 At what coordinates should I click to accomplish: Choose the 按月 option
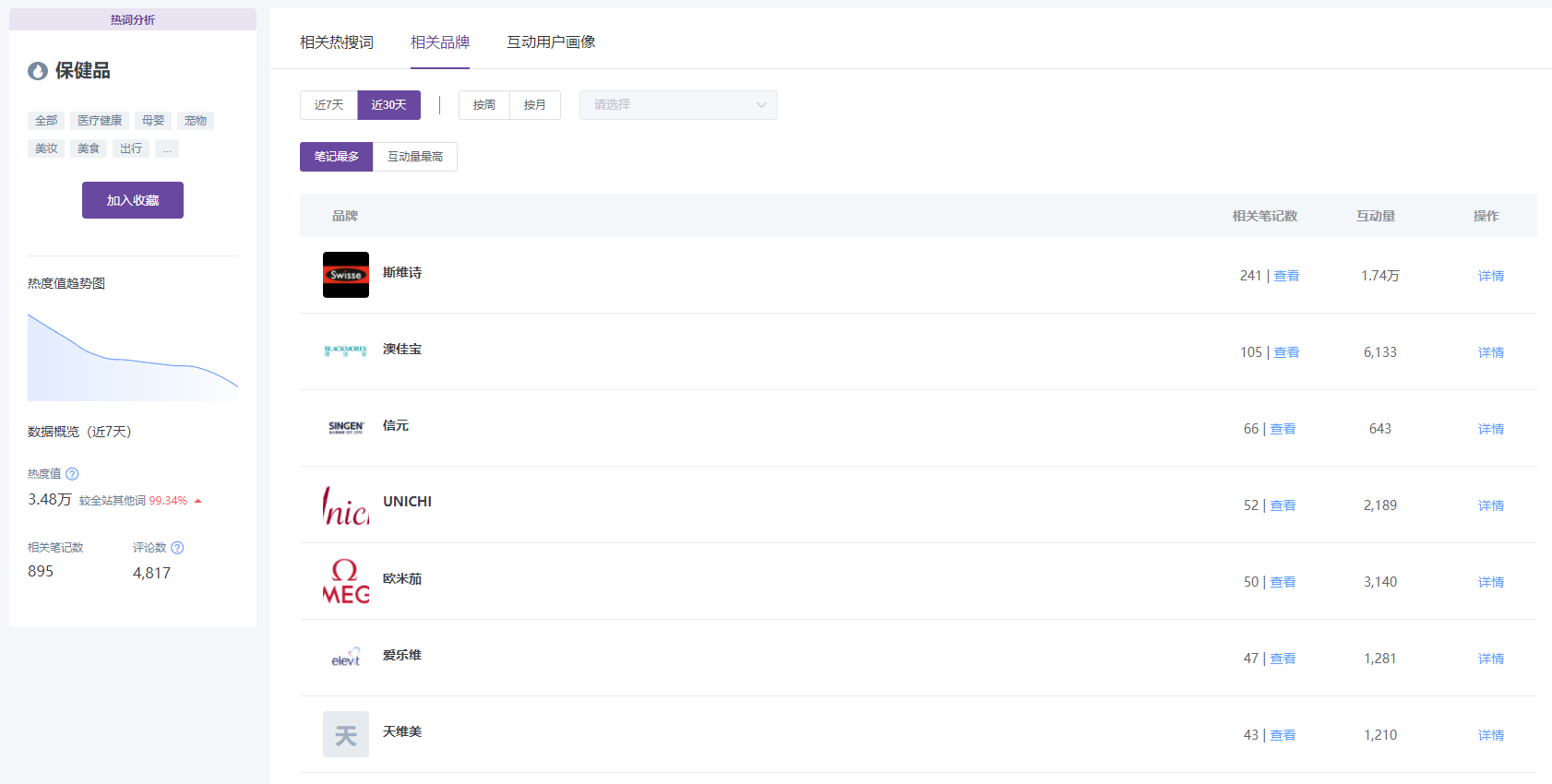pyautogui.click(x=535, y=105)
